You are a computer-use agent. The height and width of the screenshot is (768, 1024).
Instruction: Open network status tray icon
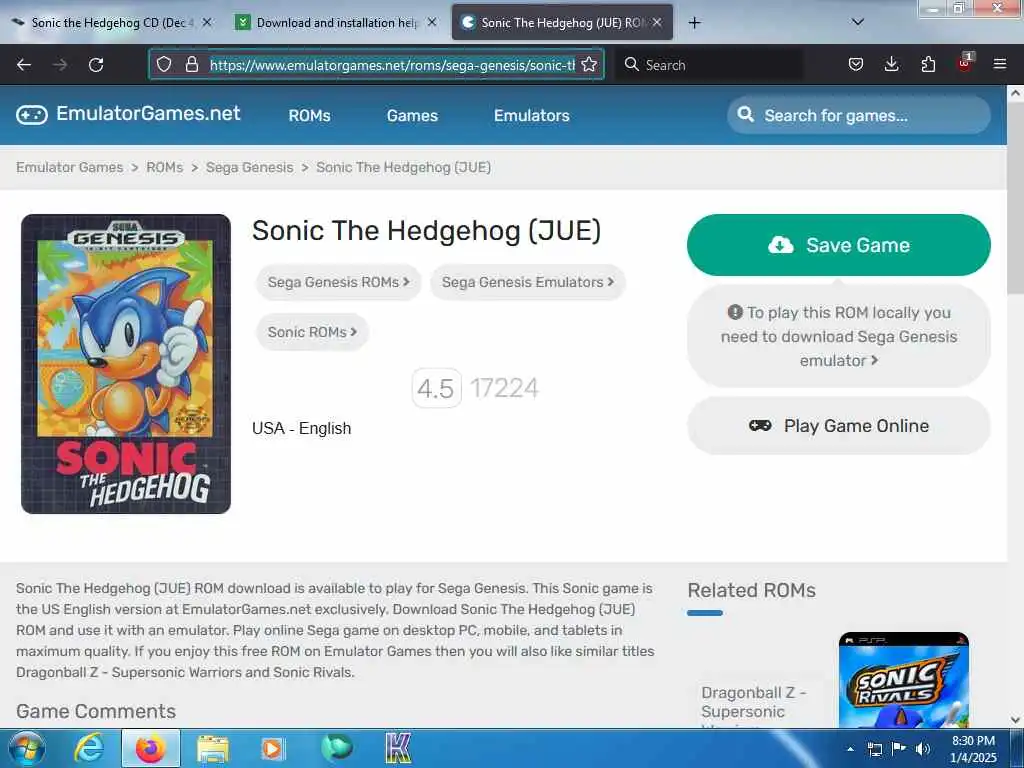(874, 749)
